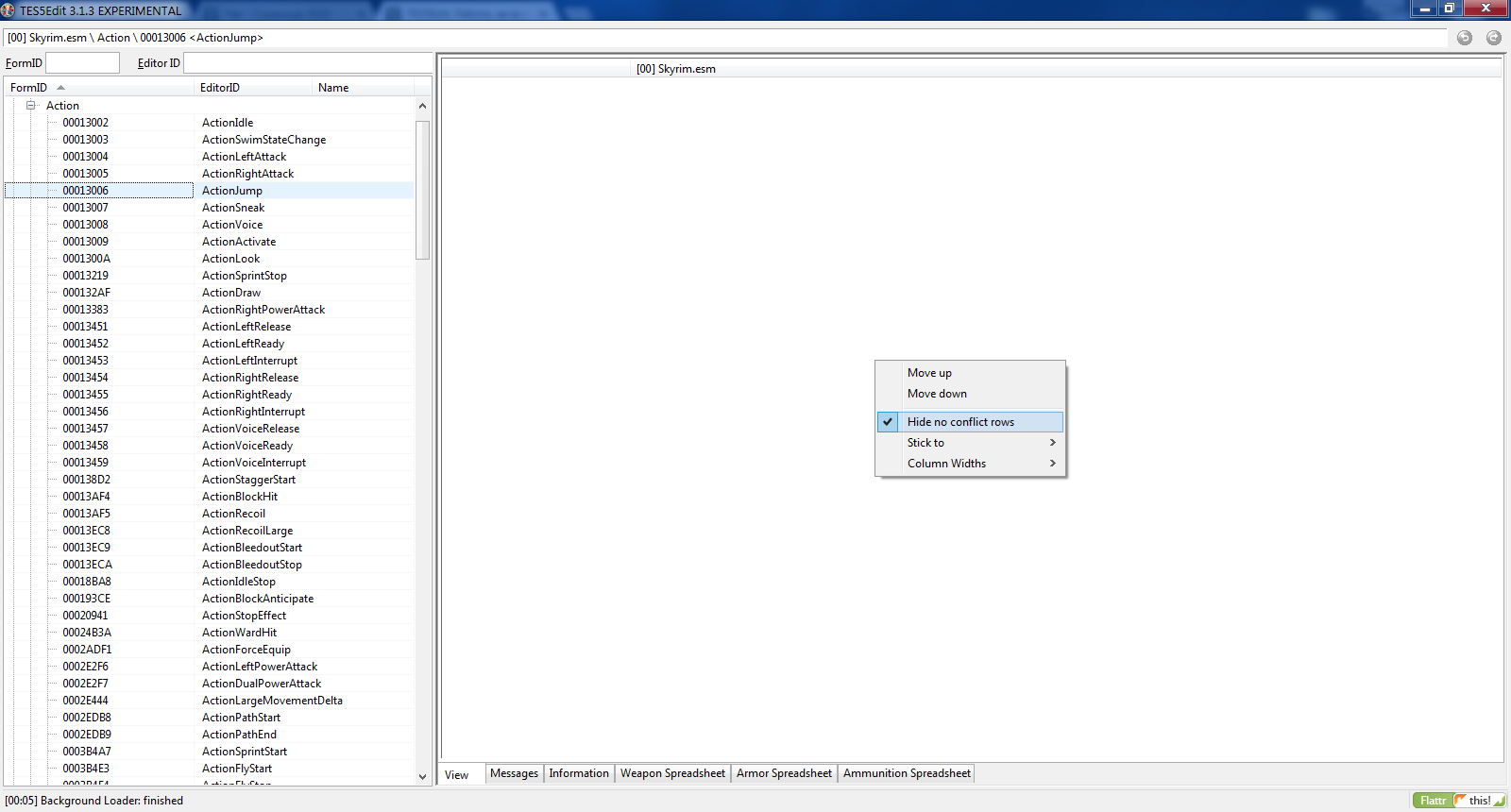
Task: Select record 0002E2F6 ActionLeftPowerAttack
Action: pyautogui.click(x=209, y=667)
